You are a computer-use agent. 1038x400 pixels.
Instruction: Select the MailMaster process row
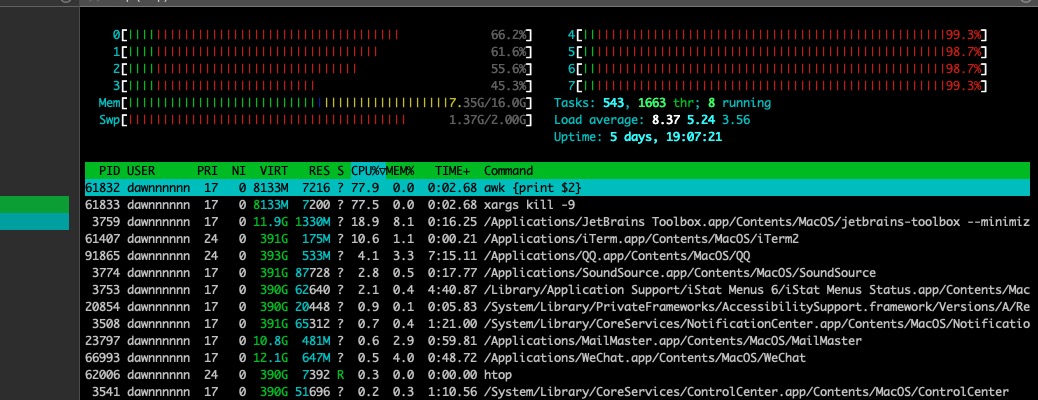557,341
